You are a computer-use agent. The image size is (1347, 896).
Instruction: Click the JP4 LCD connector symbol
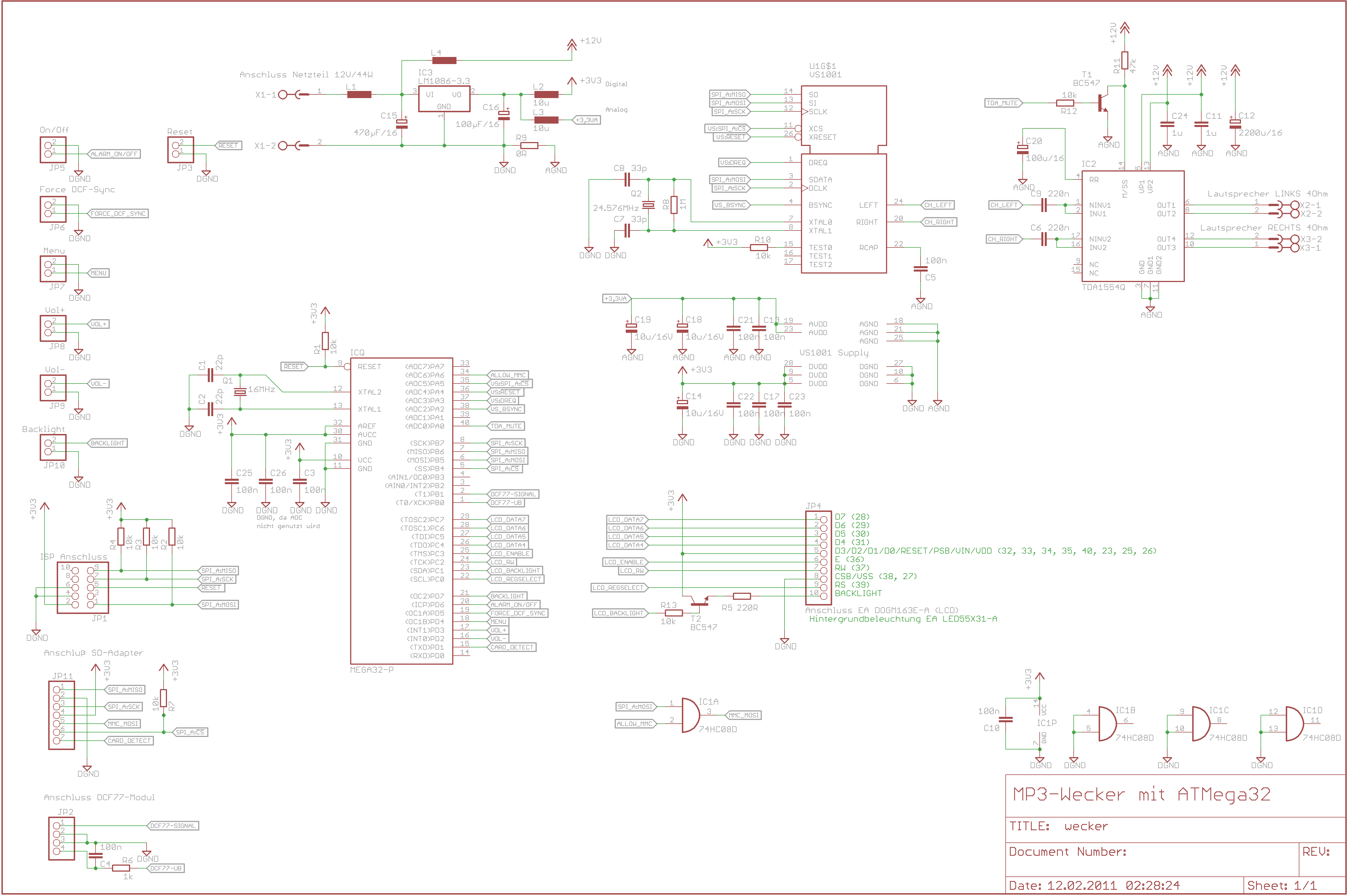point(818,558)
